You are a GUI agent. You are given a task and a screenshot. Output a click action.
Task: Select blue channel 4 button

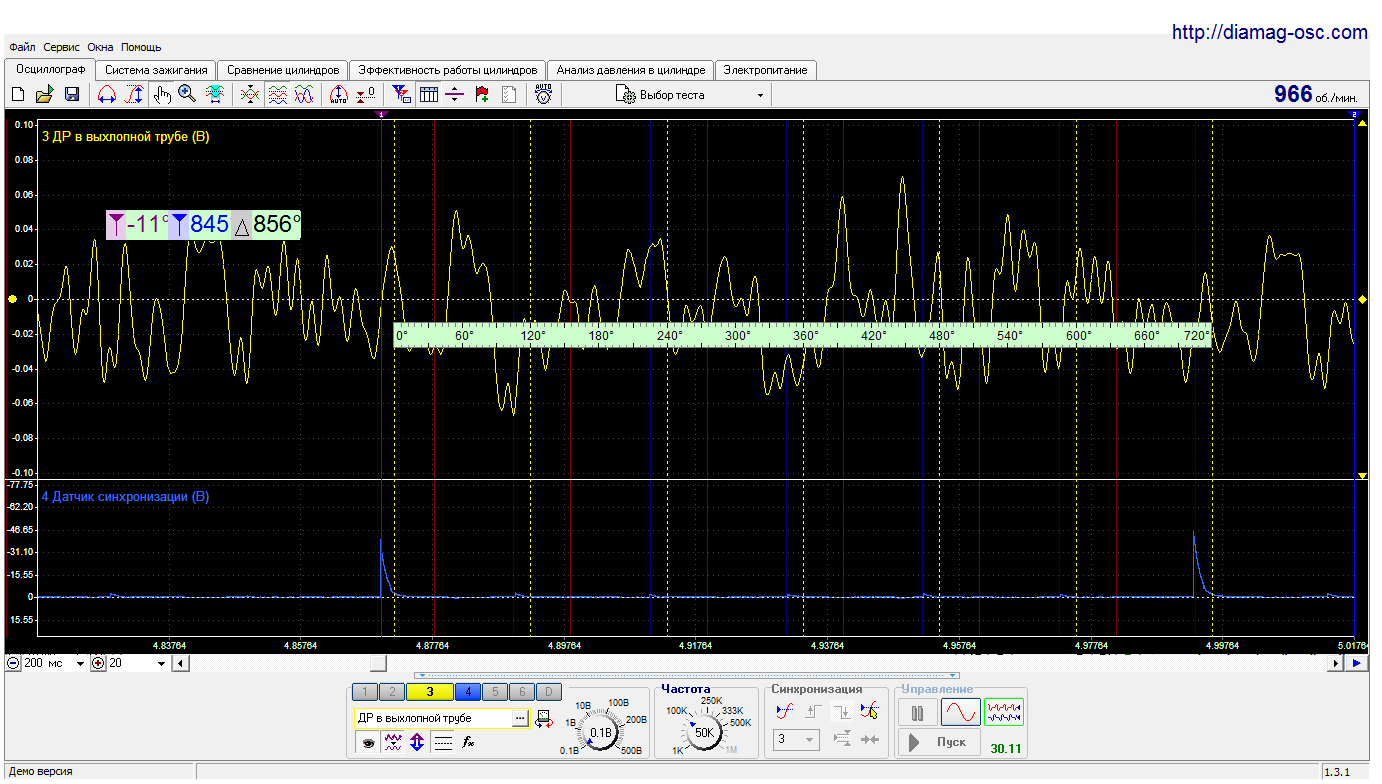pos(468,691)
